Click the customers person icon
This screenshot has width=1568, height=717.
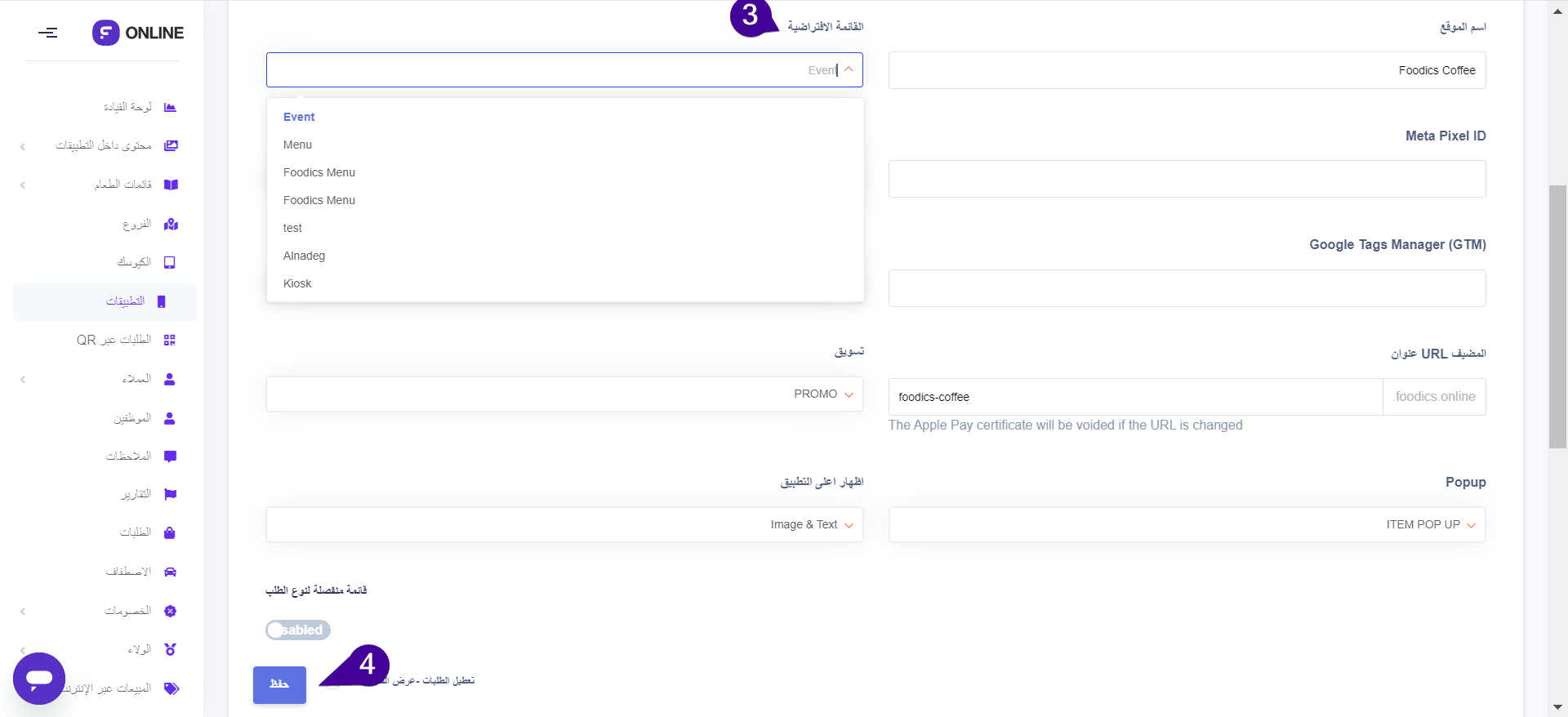point(170,379)
